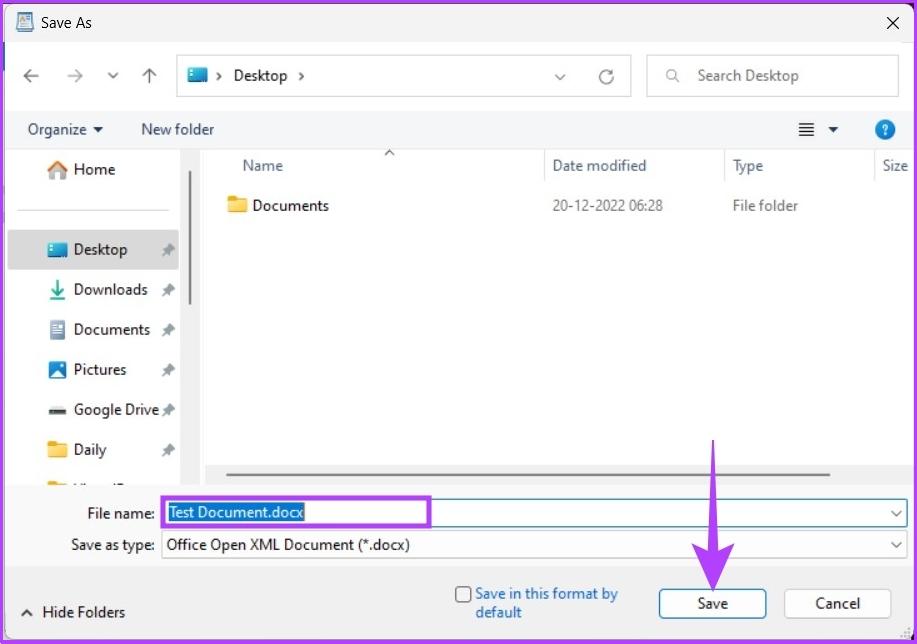Viewport: 917px width, 644px height.
Task: Sort by the Type column header
Action: 748,166
